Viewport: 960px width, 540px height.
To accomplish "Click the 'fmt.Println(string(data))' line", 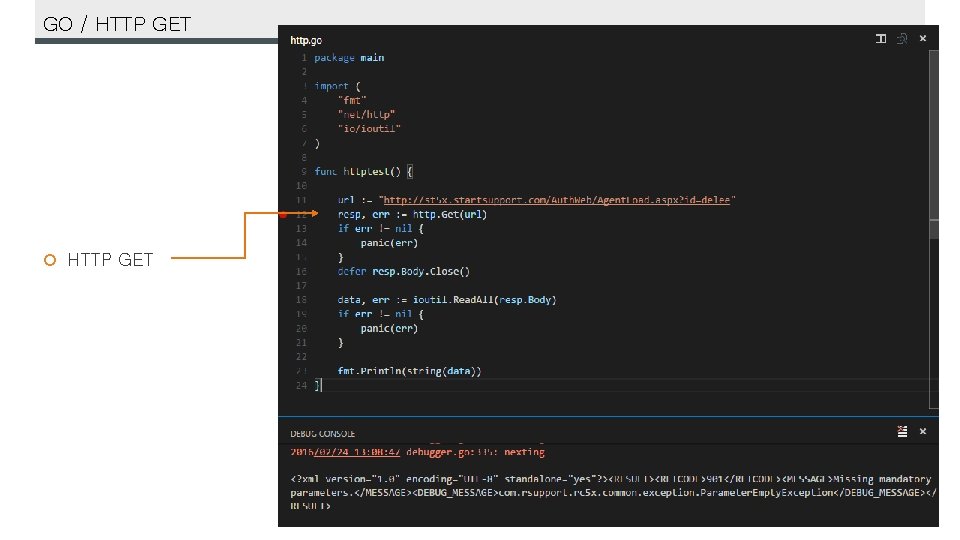I will click(410, 371).
